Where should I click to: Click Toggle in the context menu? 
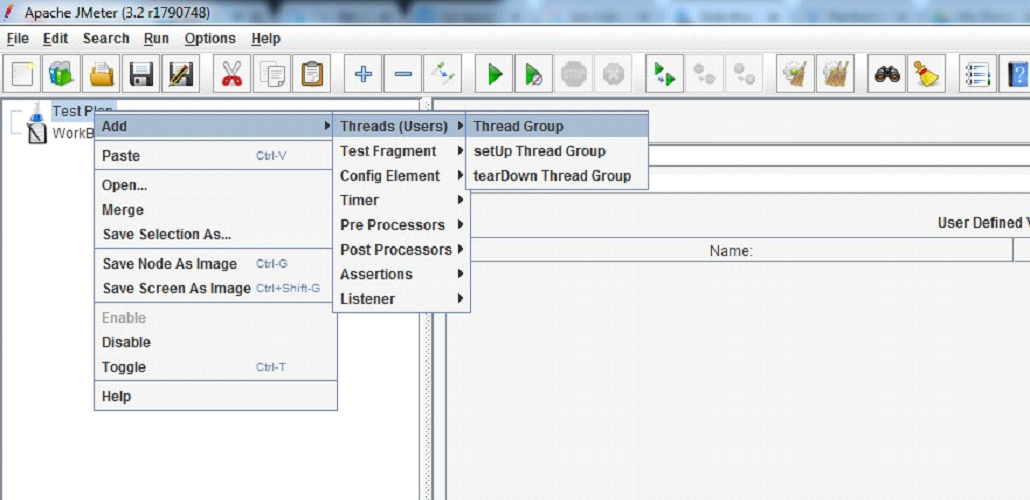click(215, 367)
